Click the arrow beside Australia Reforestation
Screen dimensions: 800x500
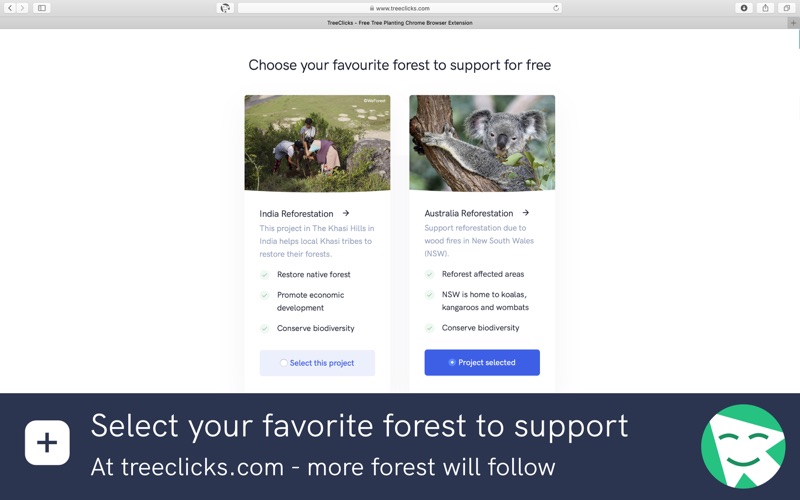click(526, 213)
